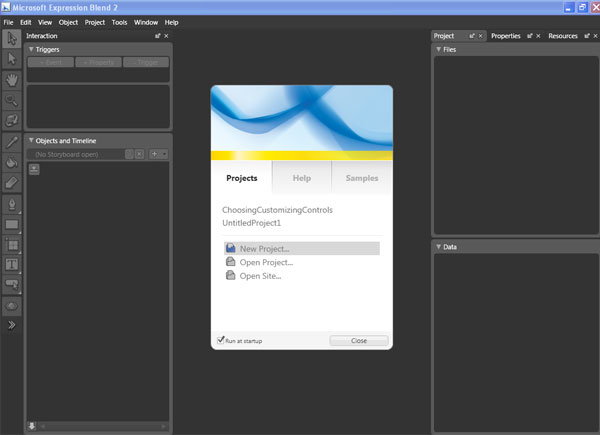Select the Selection arrow tool

coord(11,39)
